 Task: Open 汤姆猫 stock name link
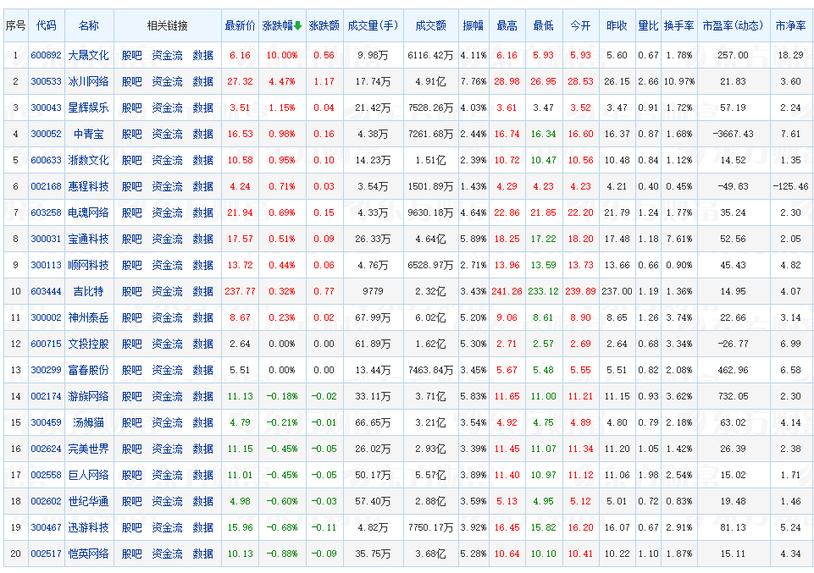pyautogui.click(x=88, y=422)
